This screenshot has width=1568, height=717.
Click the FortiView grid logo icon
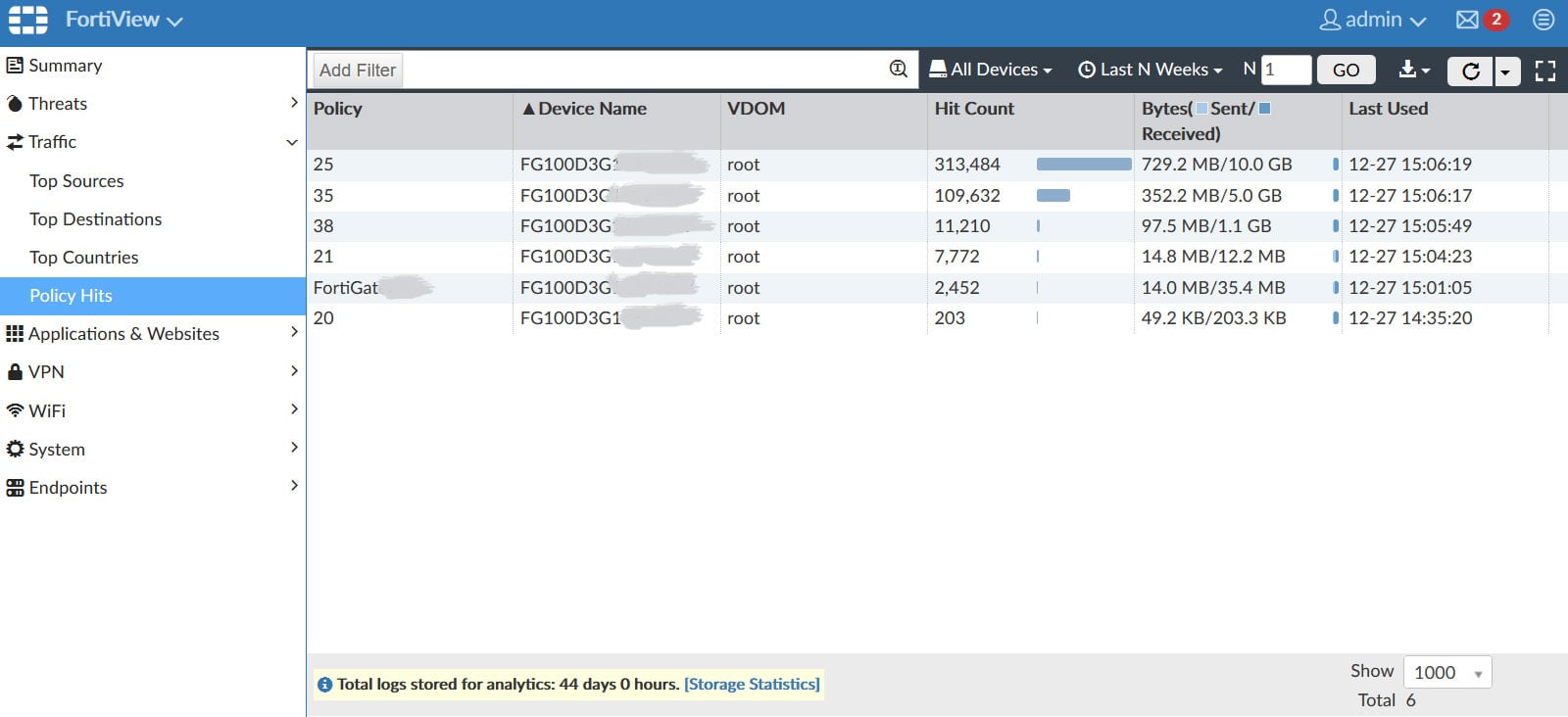click(27, 20)
